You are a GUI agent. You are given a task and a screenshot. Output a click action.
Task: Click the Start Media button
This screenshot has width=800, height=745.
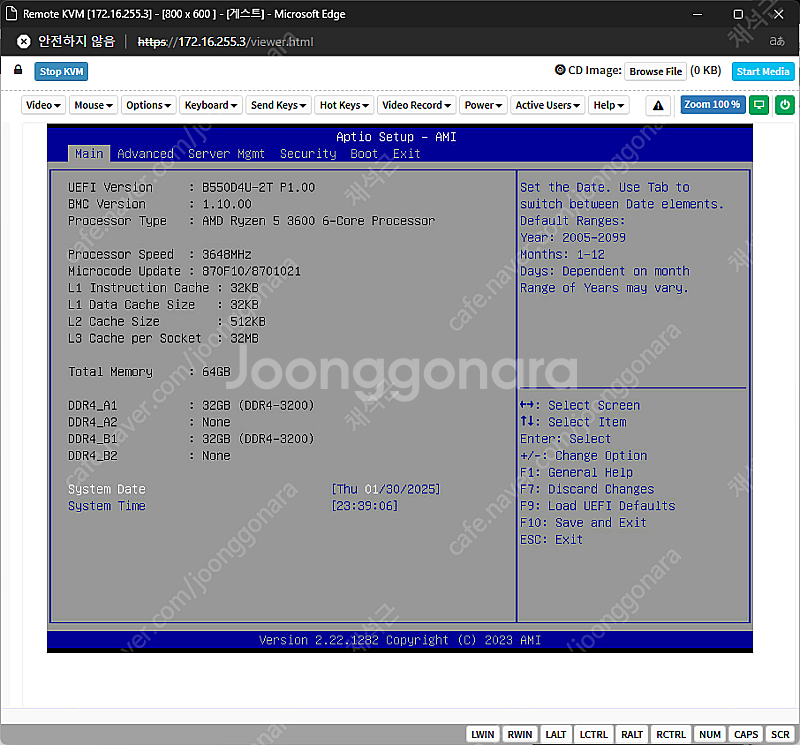[x=763, y=71]
